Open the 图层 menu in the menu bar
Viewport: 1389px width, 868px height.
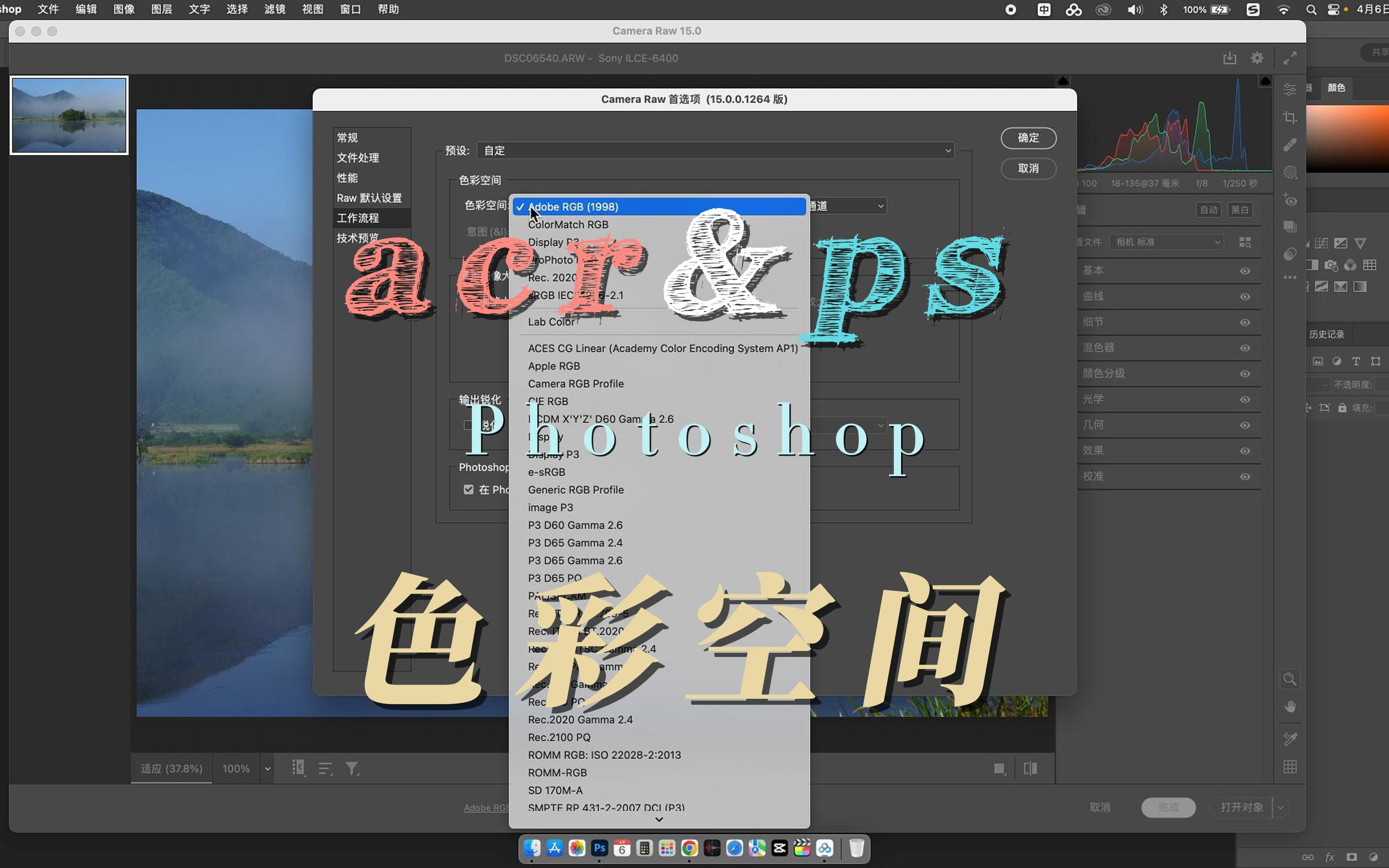[161, 10]
